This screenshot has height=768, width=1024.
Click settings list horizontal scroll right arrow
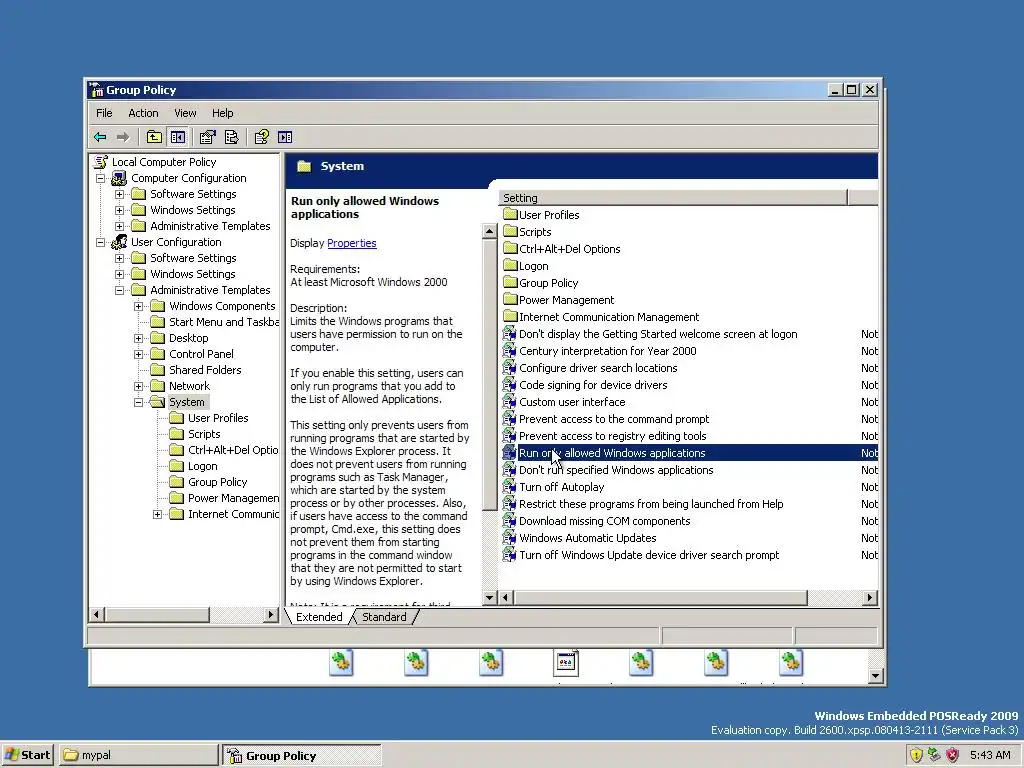869,597
